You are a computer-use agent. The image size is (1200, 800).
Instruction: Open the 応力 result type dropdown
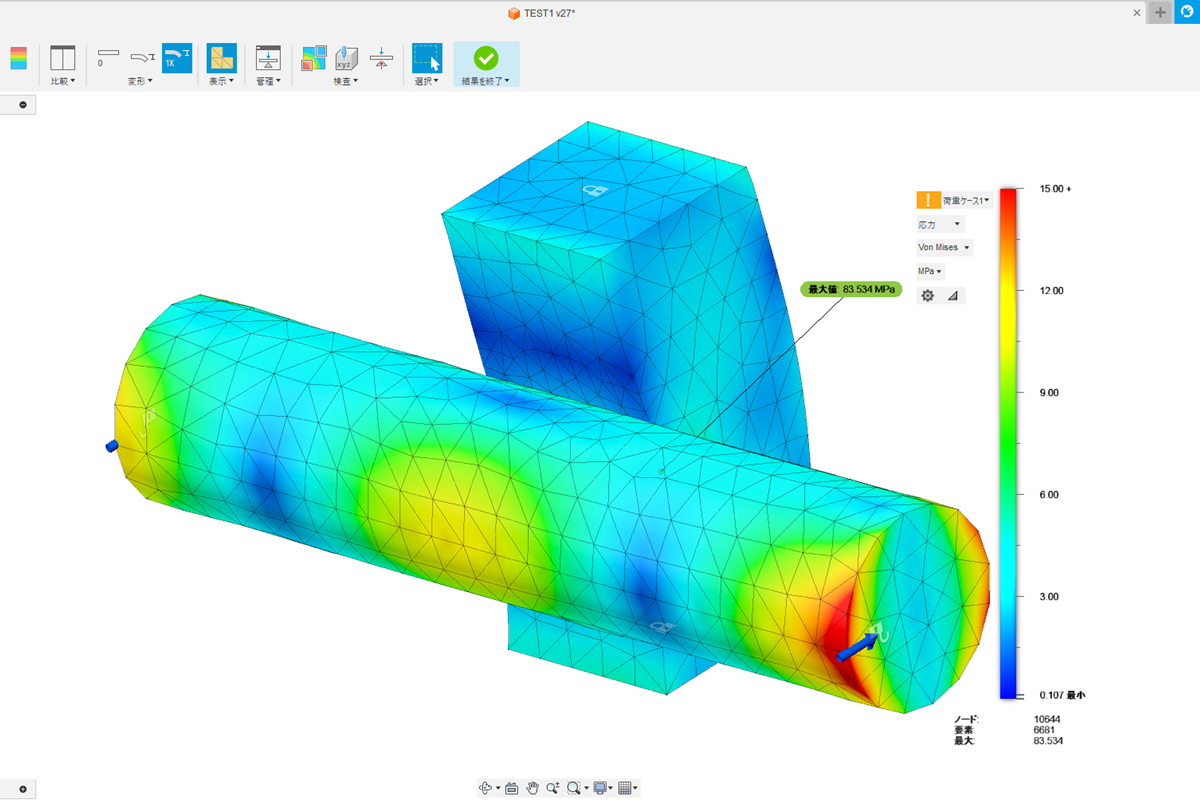[x=940, y=224]
